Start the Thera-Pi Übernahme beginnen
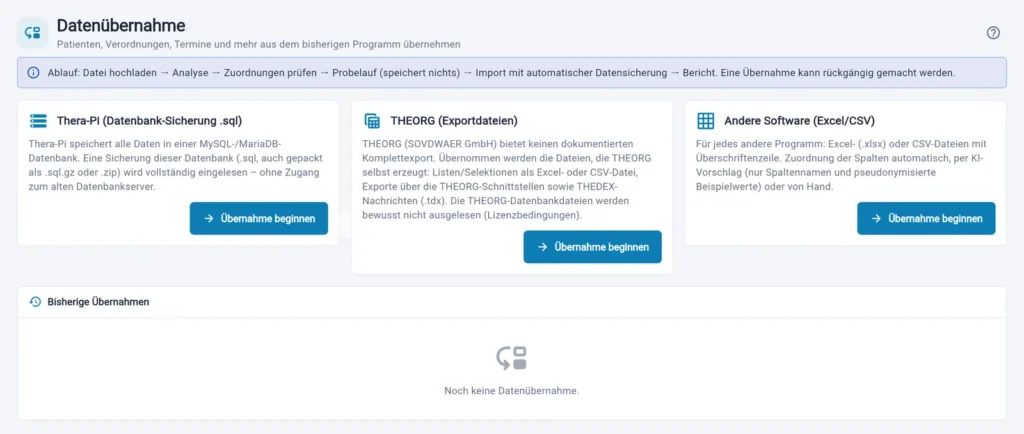Screen dimensions: 1024x434 tap(259, 219)
